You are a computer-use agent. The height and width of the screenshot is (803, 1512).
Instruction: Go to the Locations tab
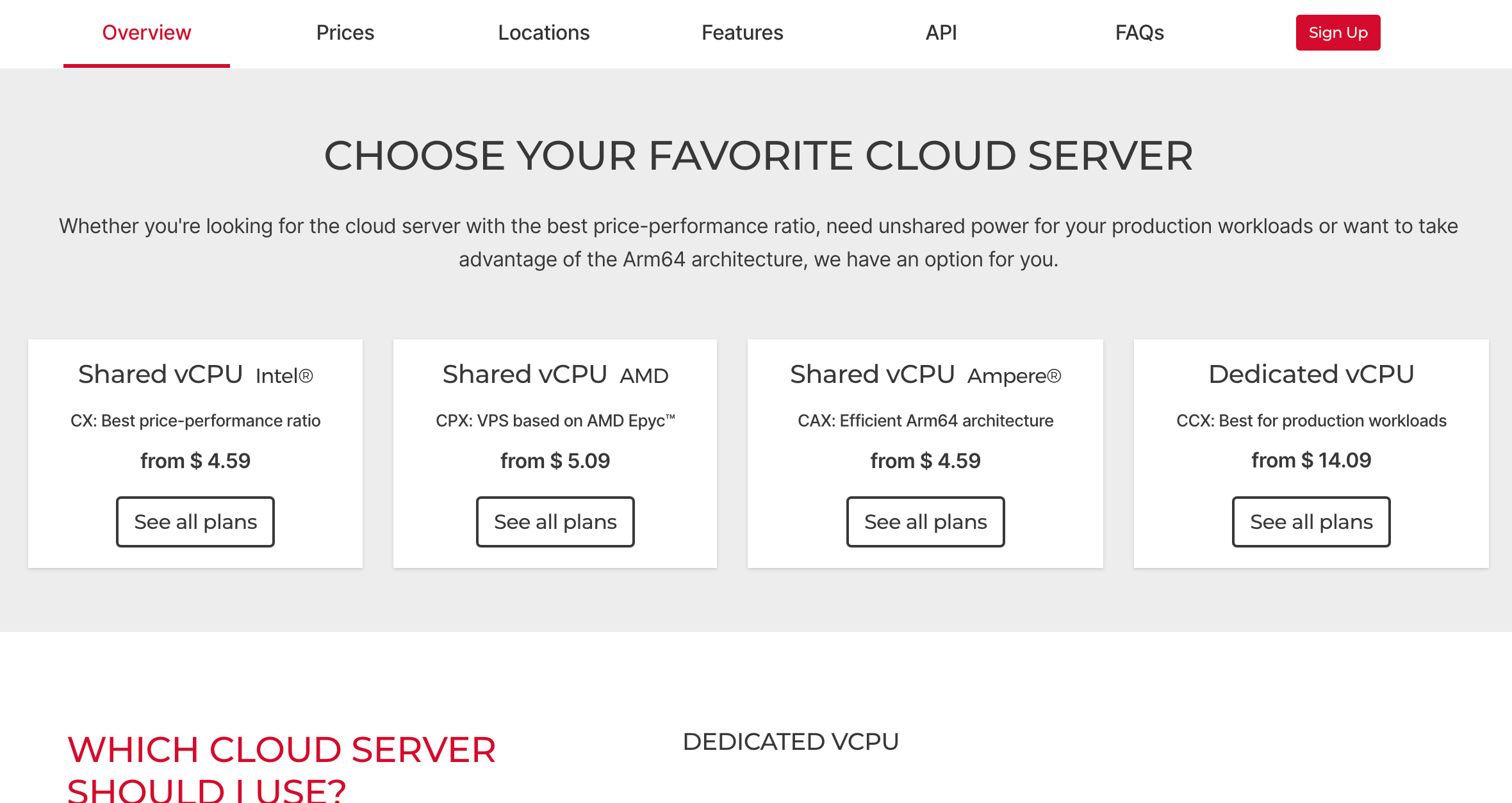point(543,33)
